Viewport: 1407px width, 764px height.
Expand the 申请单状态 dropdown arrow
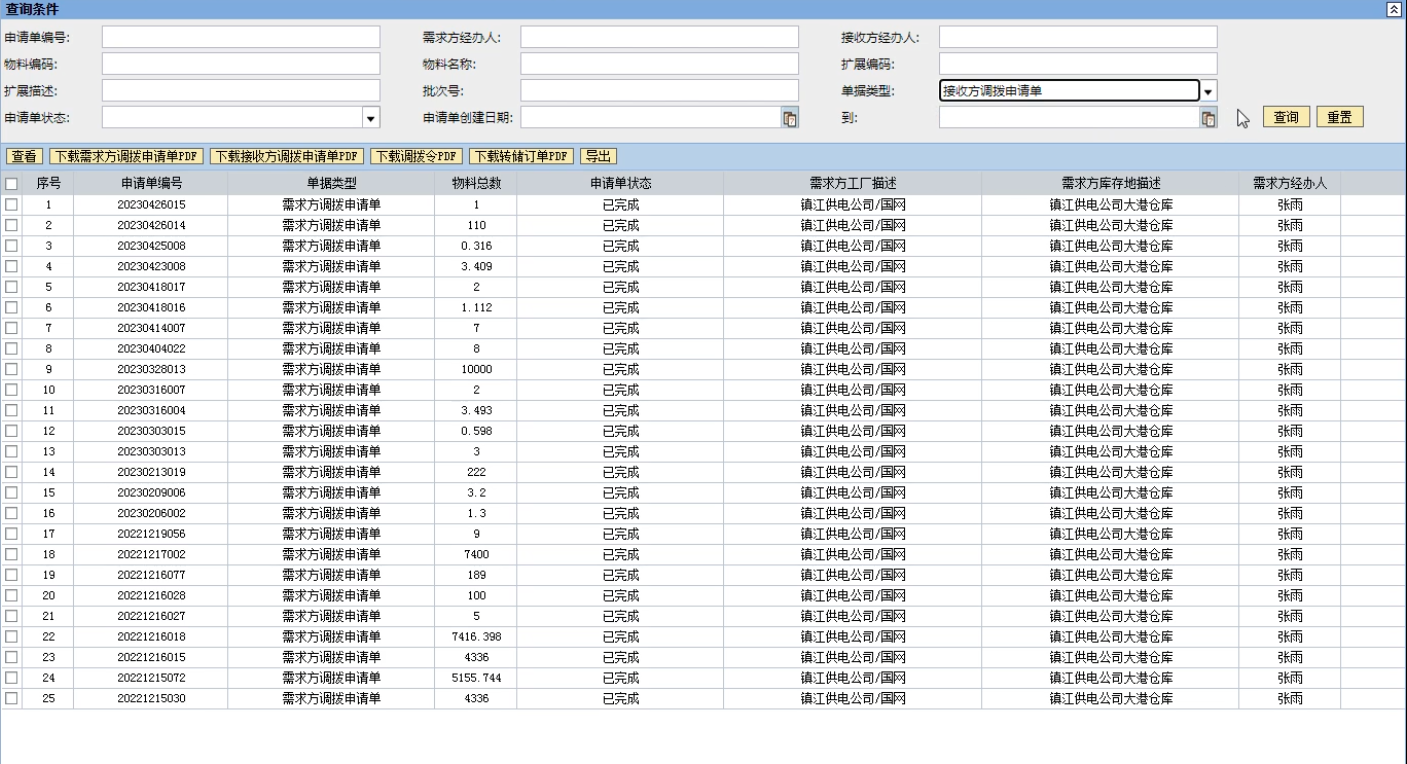point(371,118)
